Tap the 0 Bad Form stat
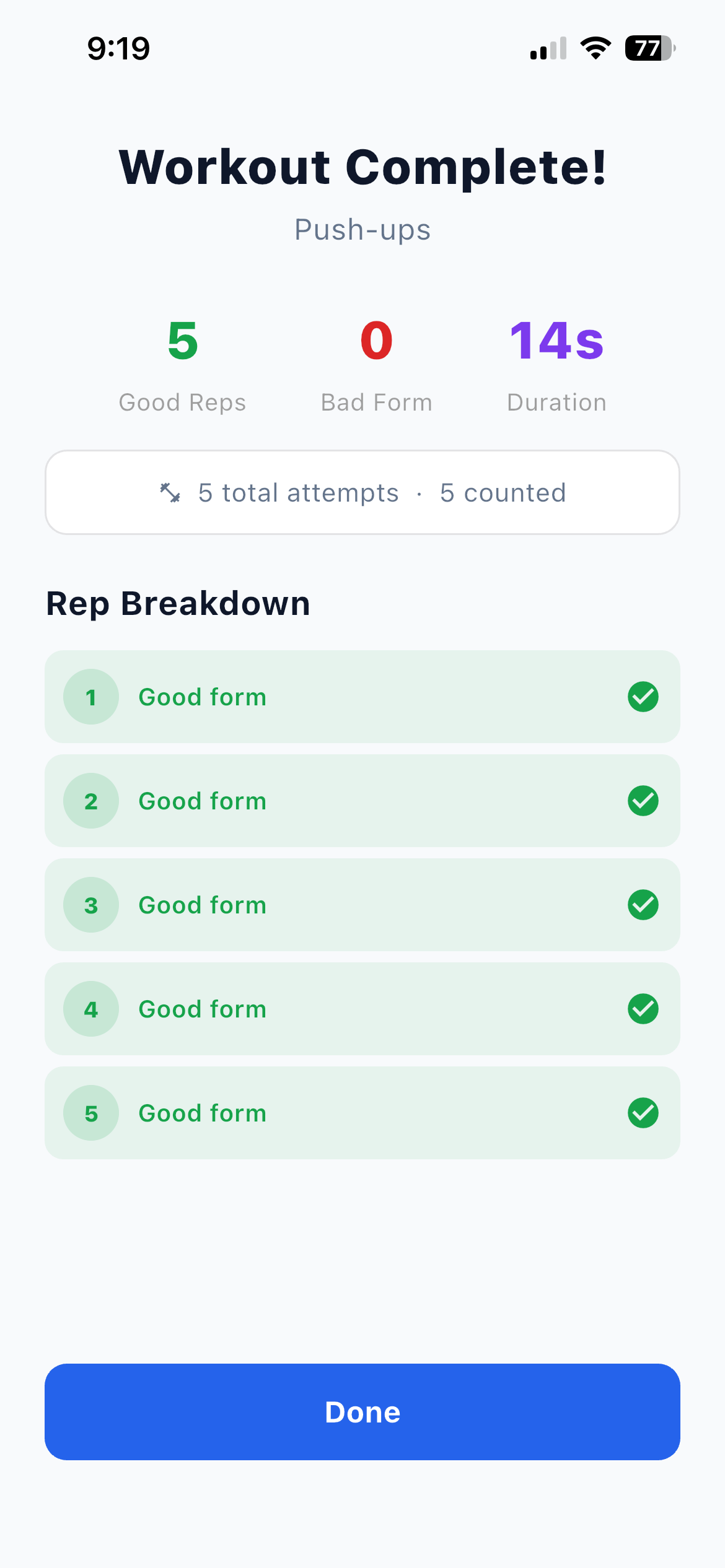This screenshot has height=1568, width=725. (x=376, y=365)
